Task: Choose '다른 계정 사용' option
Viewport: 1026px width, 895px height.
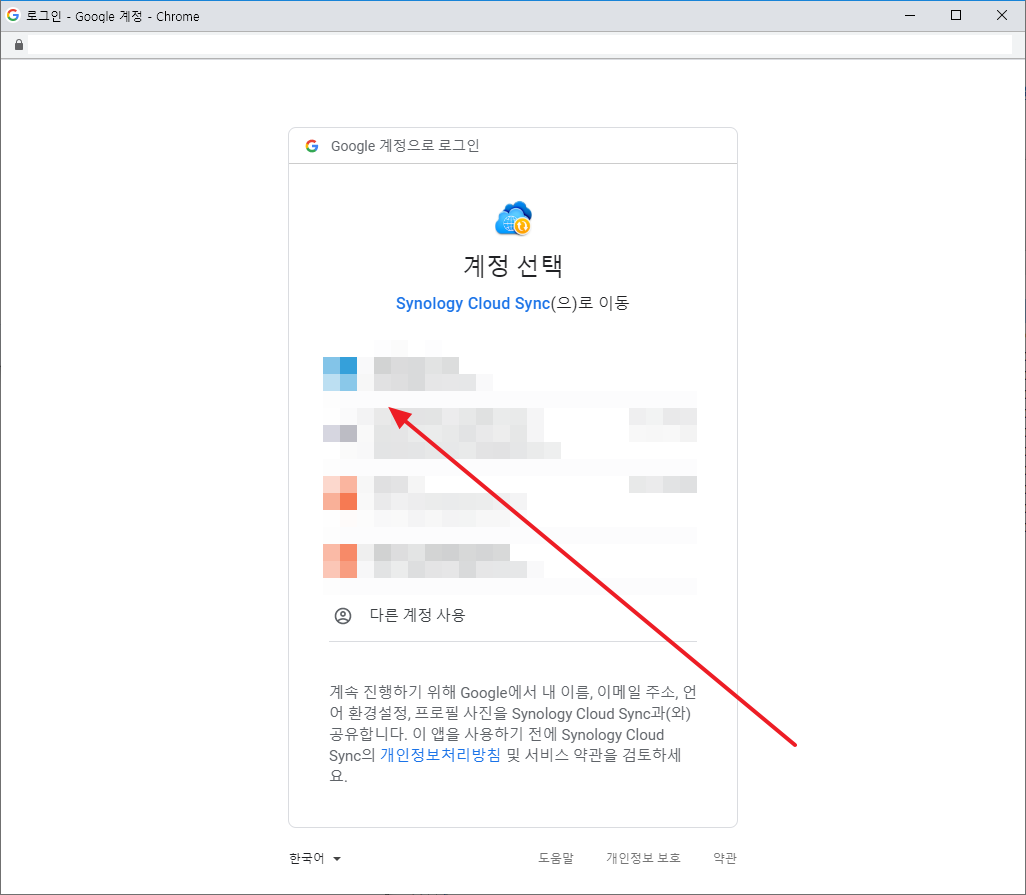Action: click(x=513, y=615)
